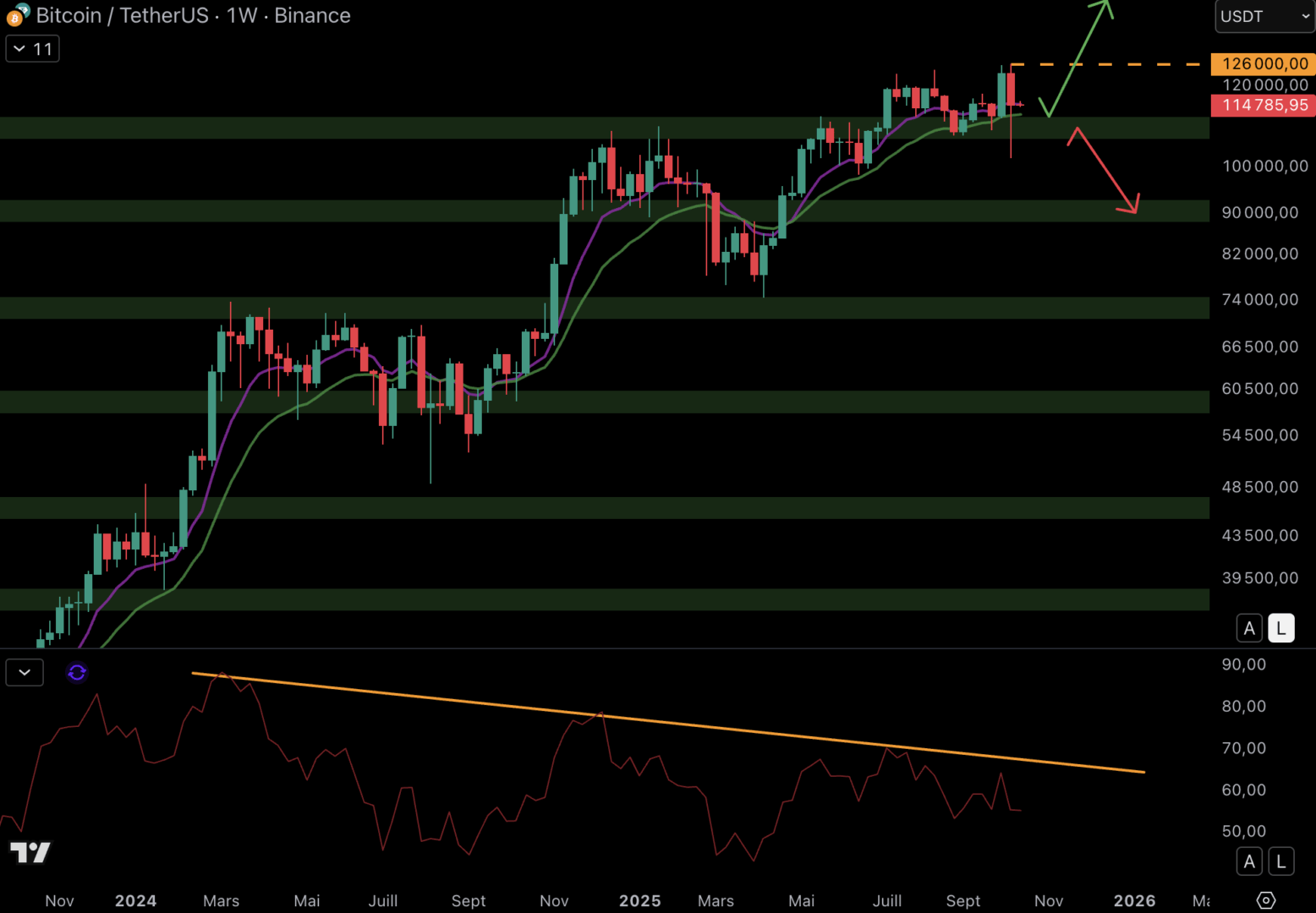Toggle auto scale A on indicator pane

(1249, 861)
